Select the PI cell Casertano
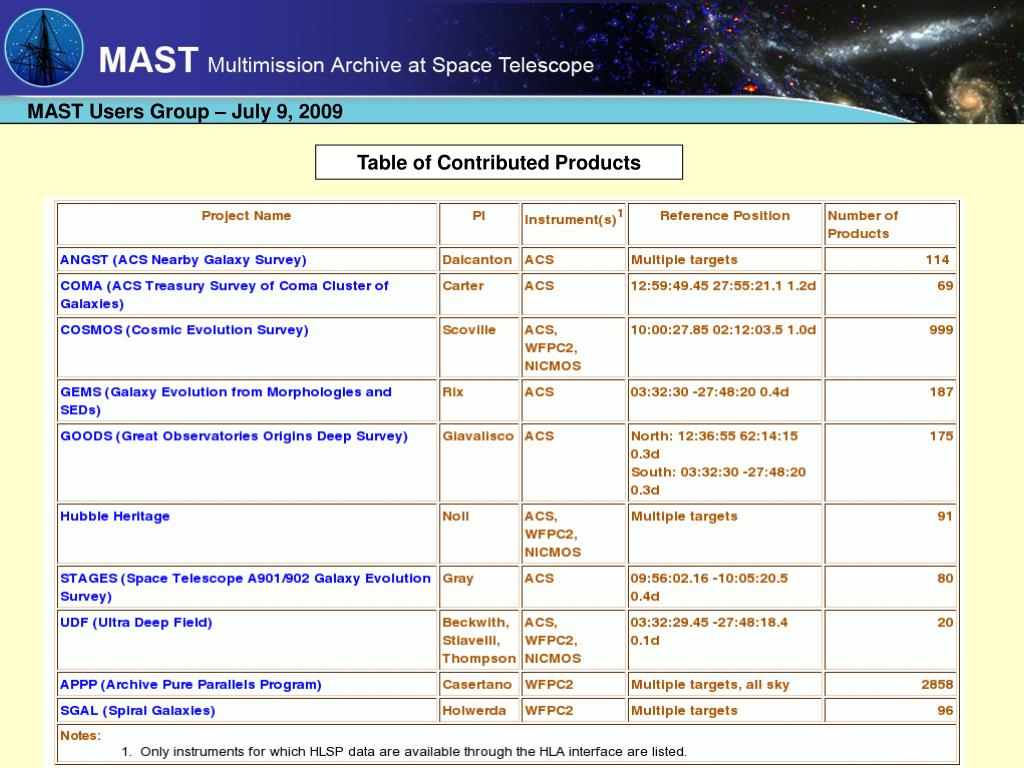1024x768 pixels. [x=477, y=684]
